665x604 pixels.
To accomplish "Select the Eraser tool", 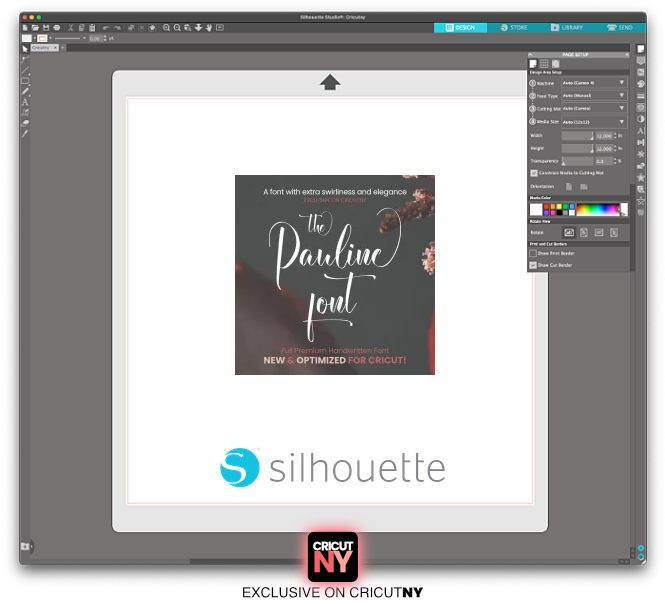I will tap(25, 123).
